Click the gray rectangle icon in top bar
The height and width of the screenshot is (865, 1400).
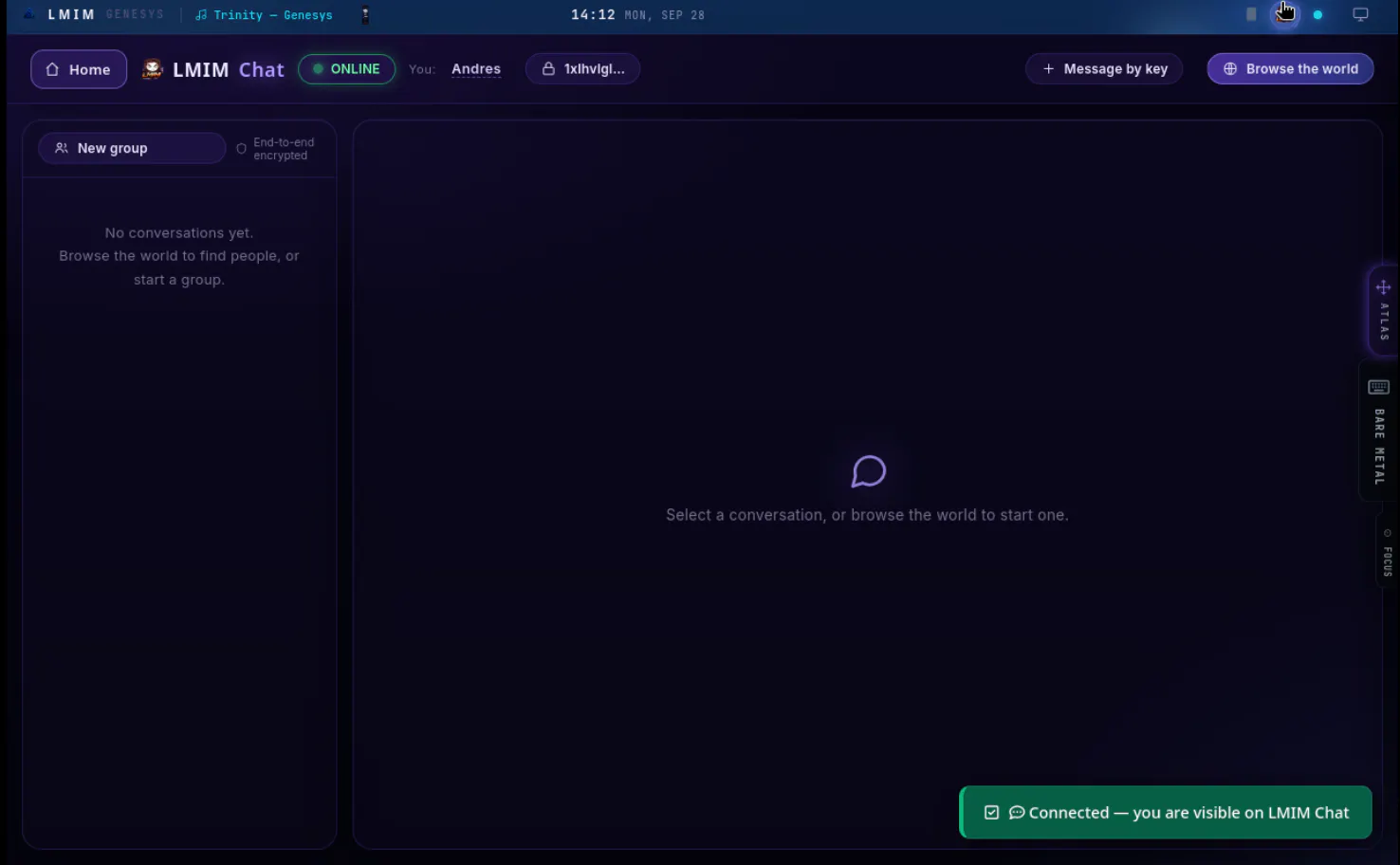pyautogui.click(x=1251, y=14)
